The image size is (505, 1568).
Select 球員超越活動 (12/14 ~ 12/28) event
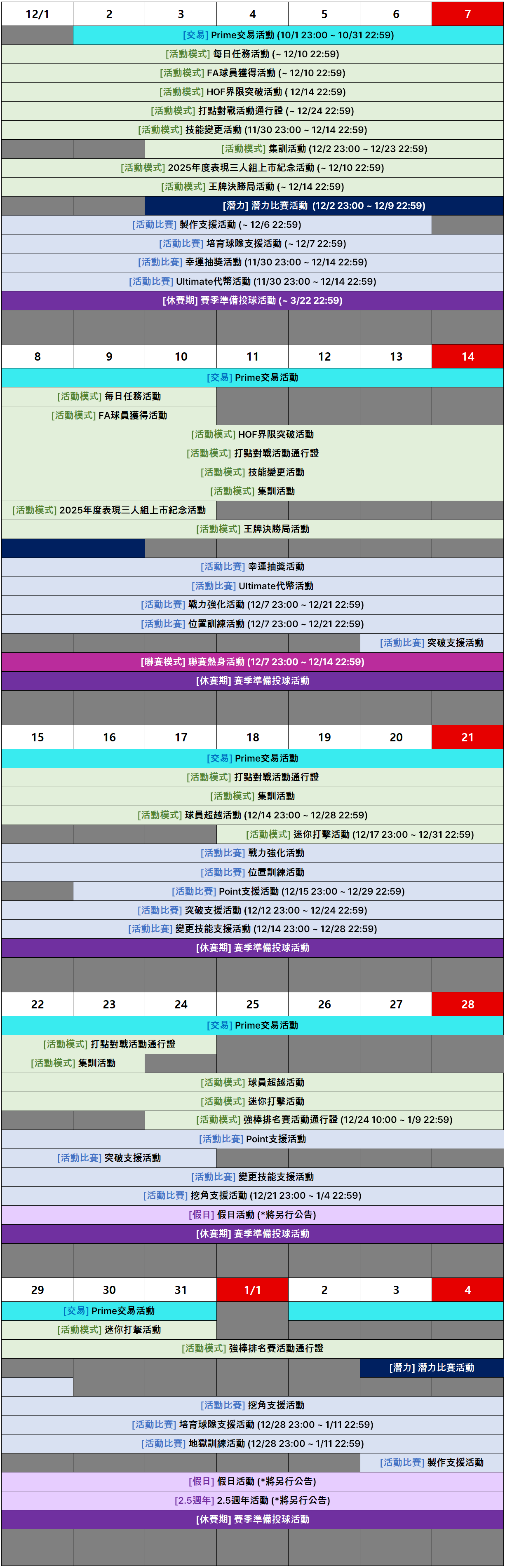coord(252,815)
